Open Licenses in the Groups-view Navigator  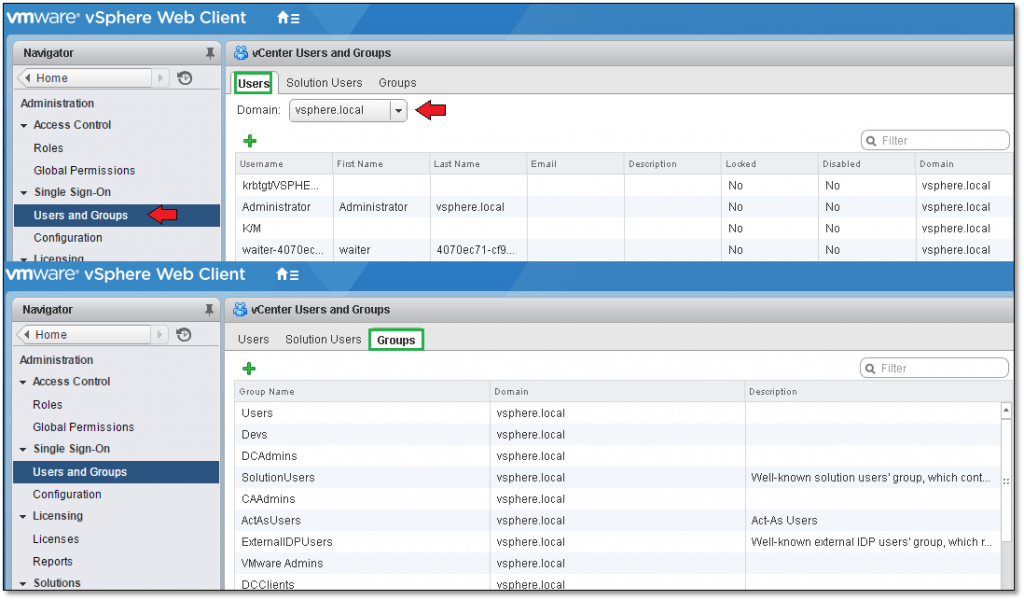coord(56,539)
